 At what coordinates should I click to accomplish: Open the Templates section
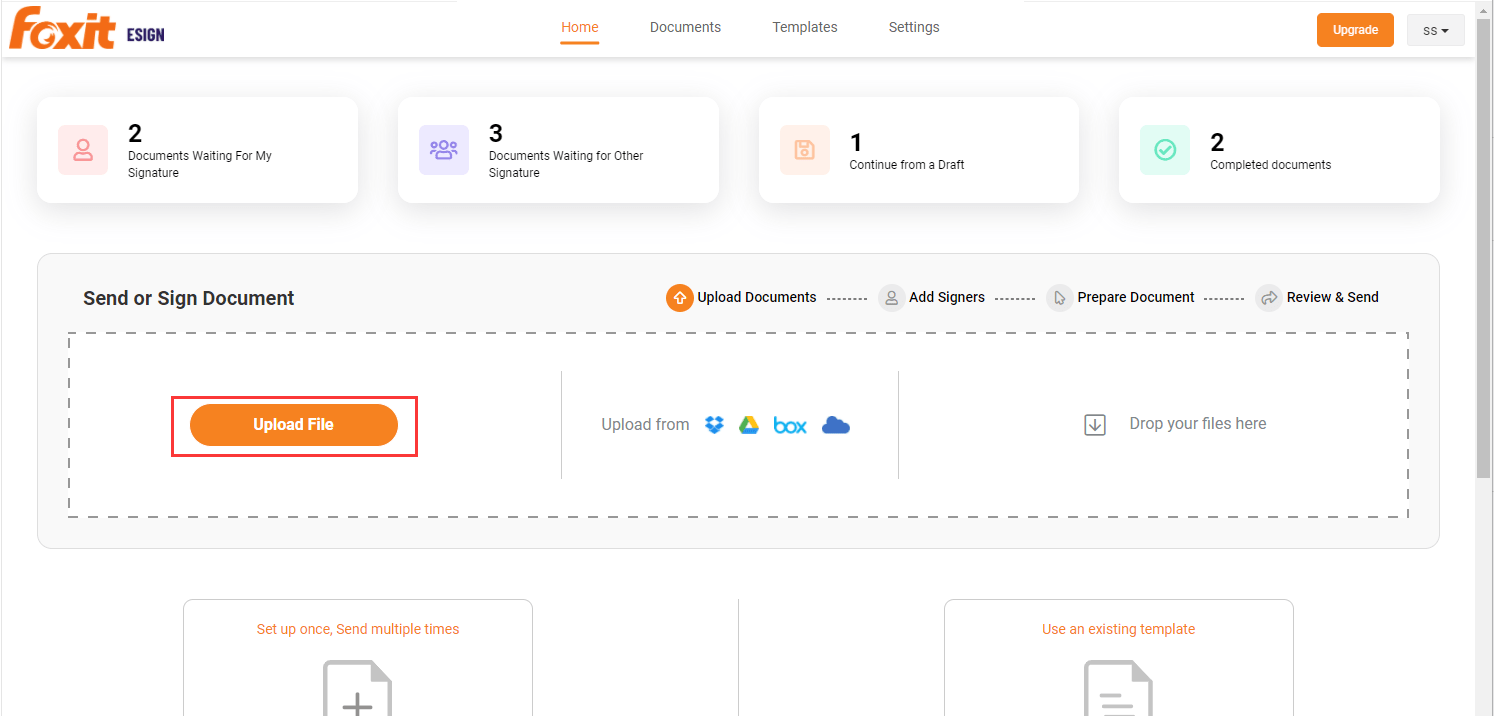tap(804, 27)
